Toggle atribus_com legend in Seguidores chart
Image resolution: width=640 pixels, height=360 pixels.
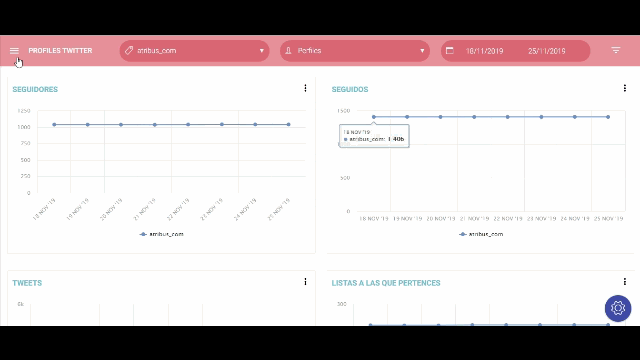pyautogui.click(x=162, y=234)
